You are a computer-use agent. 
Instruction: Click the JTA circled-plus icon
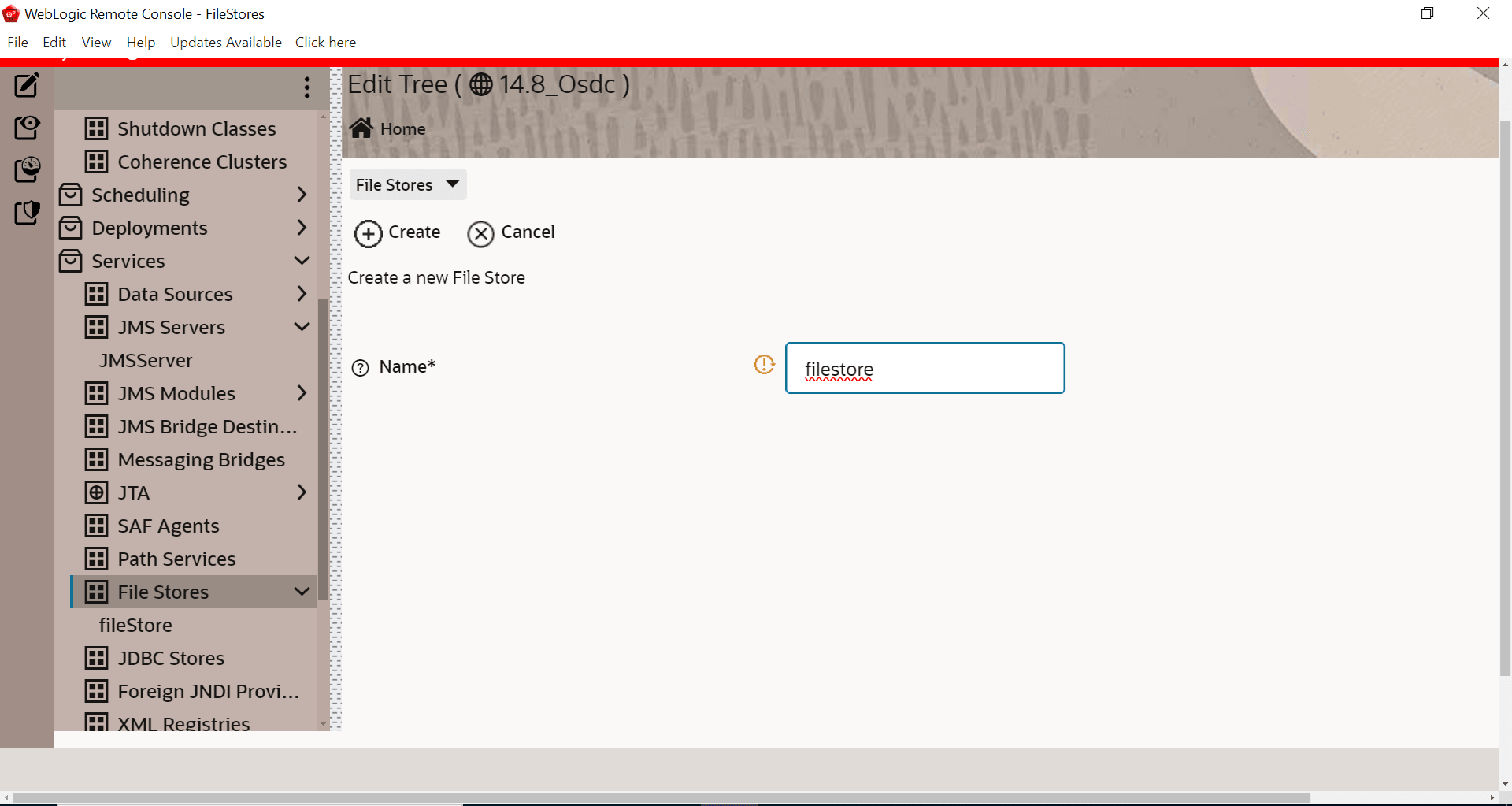pyautogui.click(x=97, y=492)
